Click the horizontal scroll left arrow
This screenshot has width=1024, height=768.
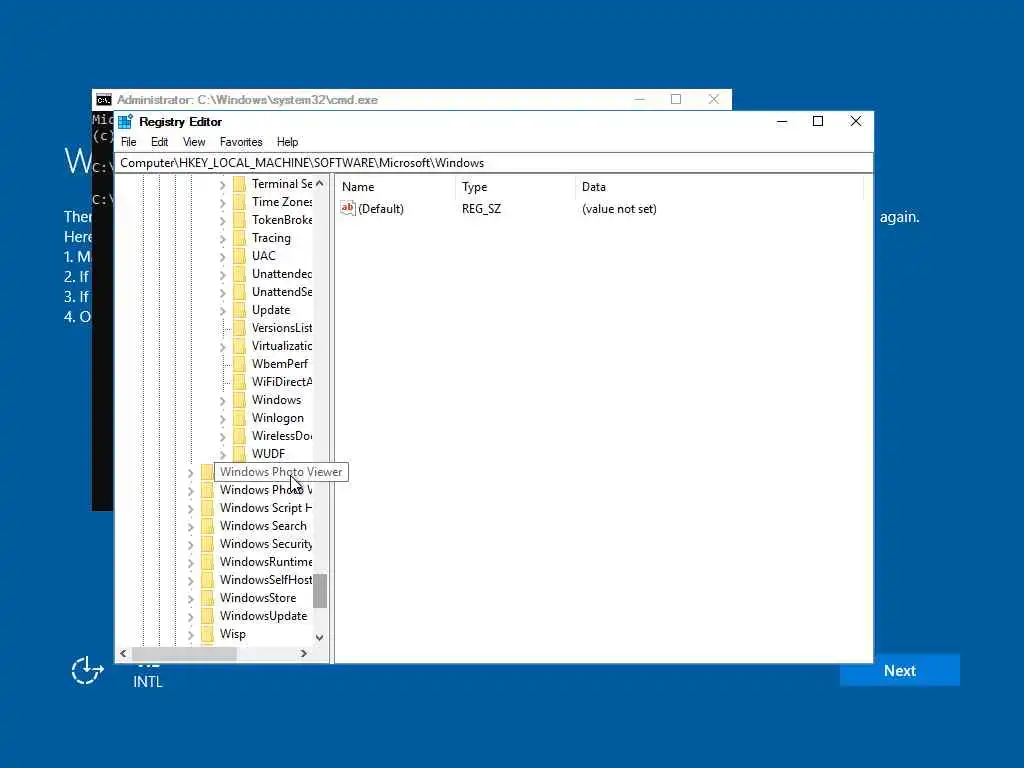coord(123,653)
